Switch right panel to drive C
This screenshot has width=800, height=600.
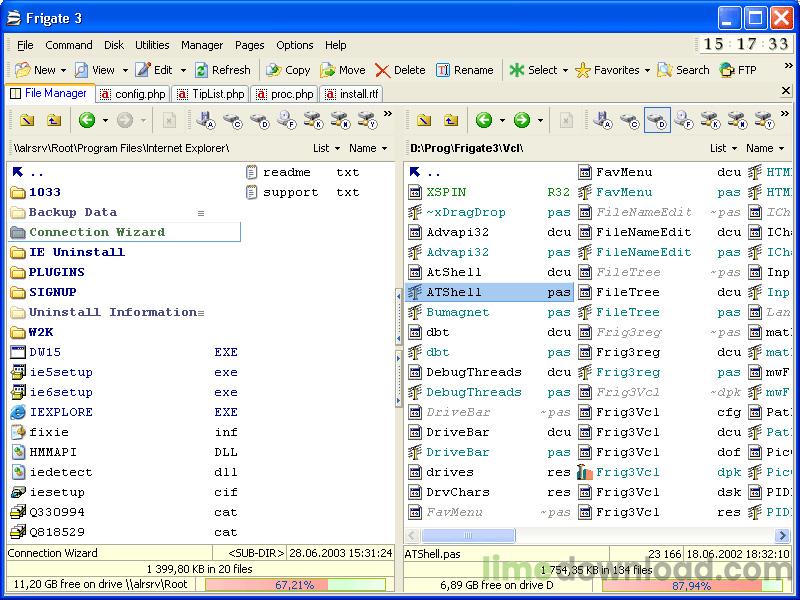630,120
